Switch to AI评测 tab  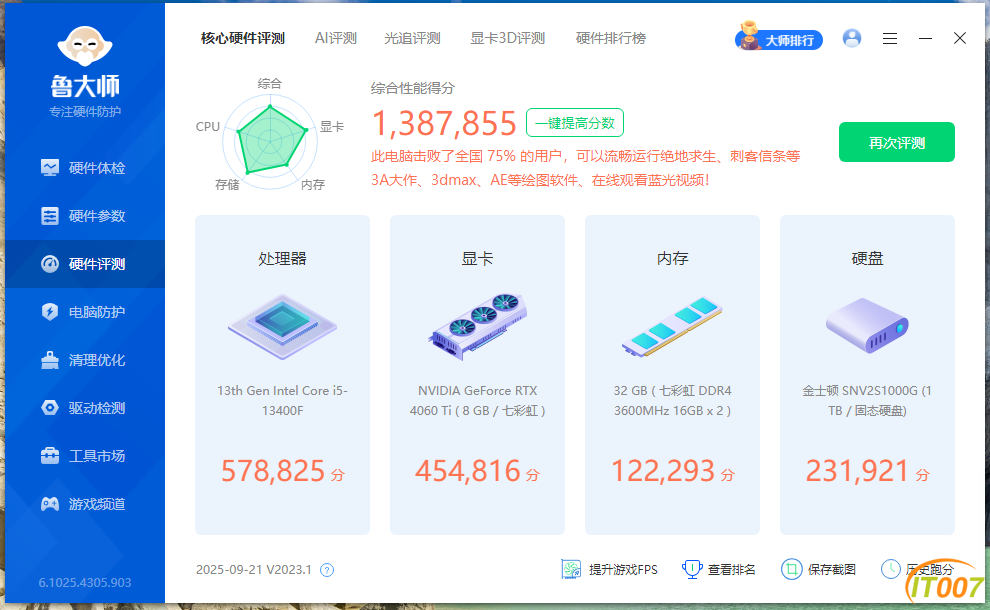(336, 39)
